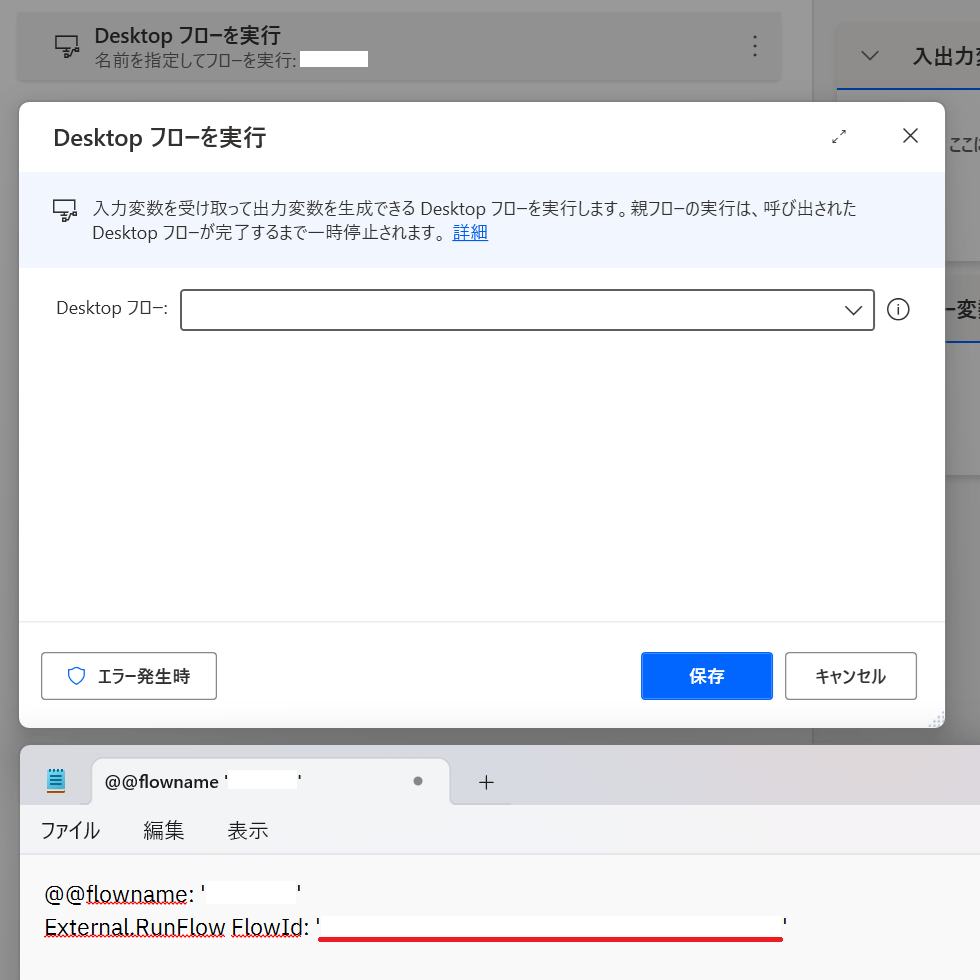The image size is (980, 980).
Task: Open the 編集 menu in Notepad
Action: [164, 830]
